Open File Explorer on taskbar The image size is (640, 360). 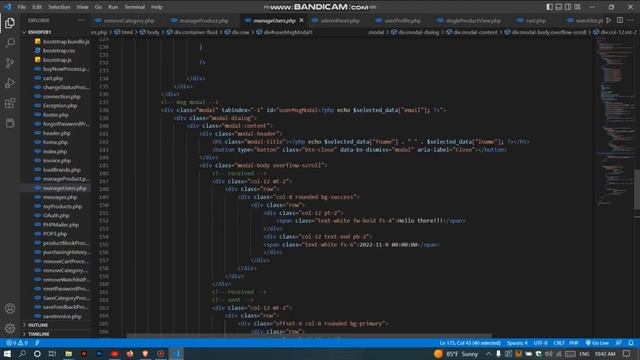click(x=69, y=353)
